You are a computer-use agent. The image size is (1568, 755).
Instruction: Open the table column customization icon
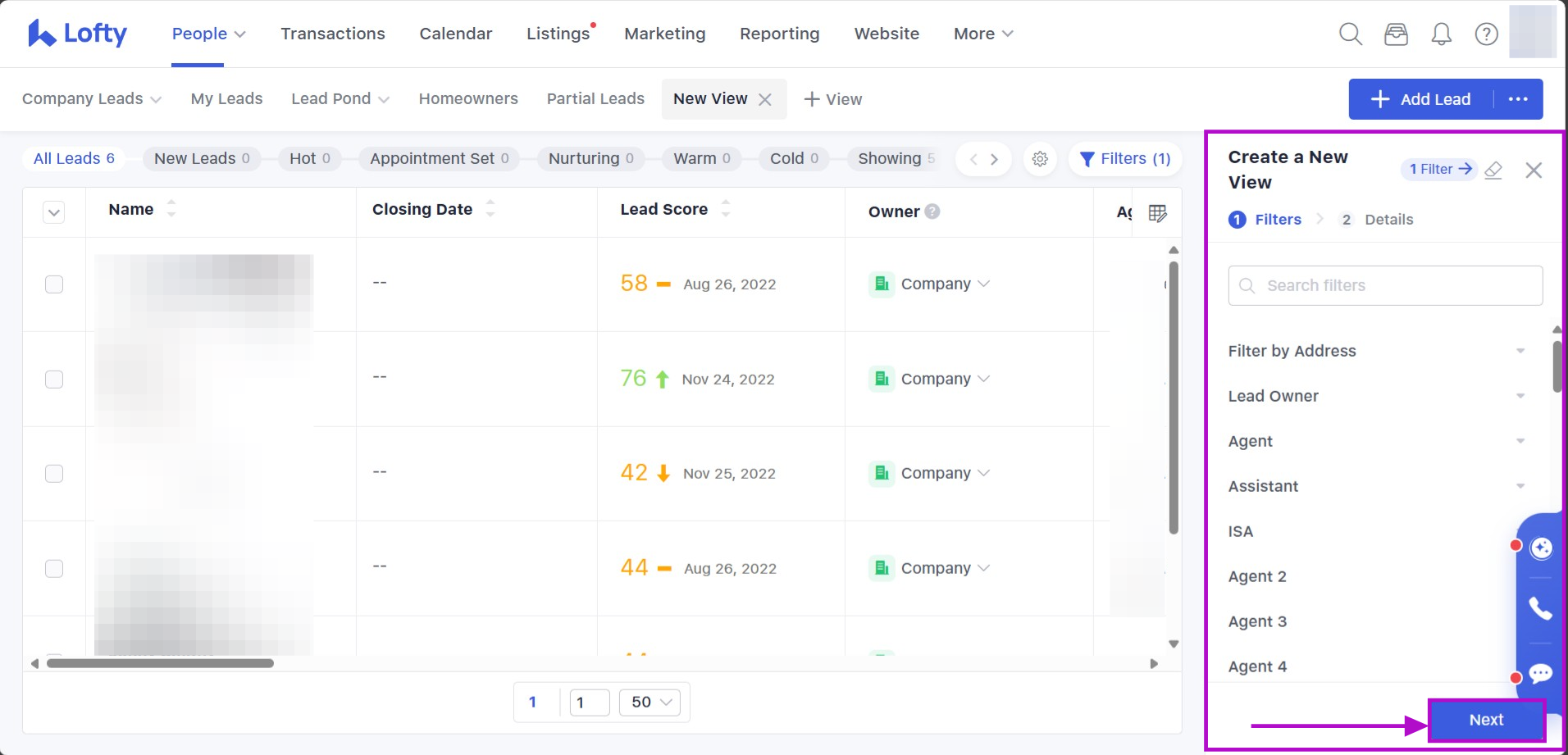tap(1157, 213)
